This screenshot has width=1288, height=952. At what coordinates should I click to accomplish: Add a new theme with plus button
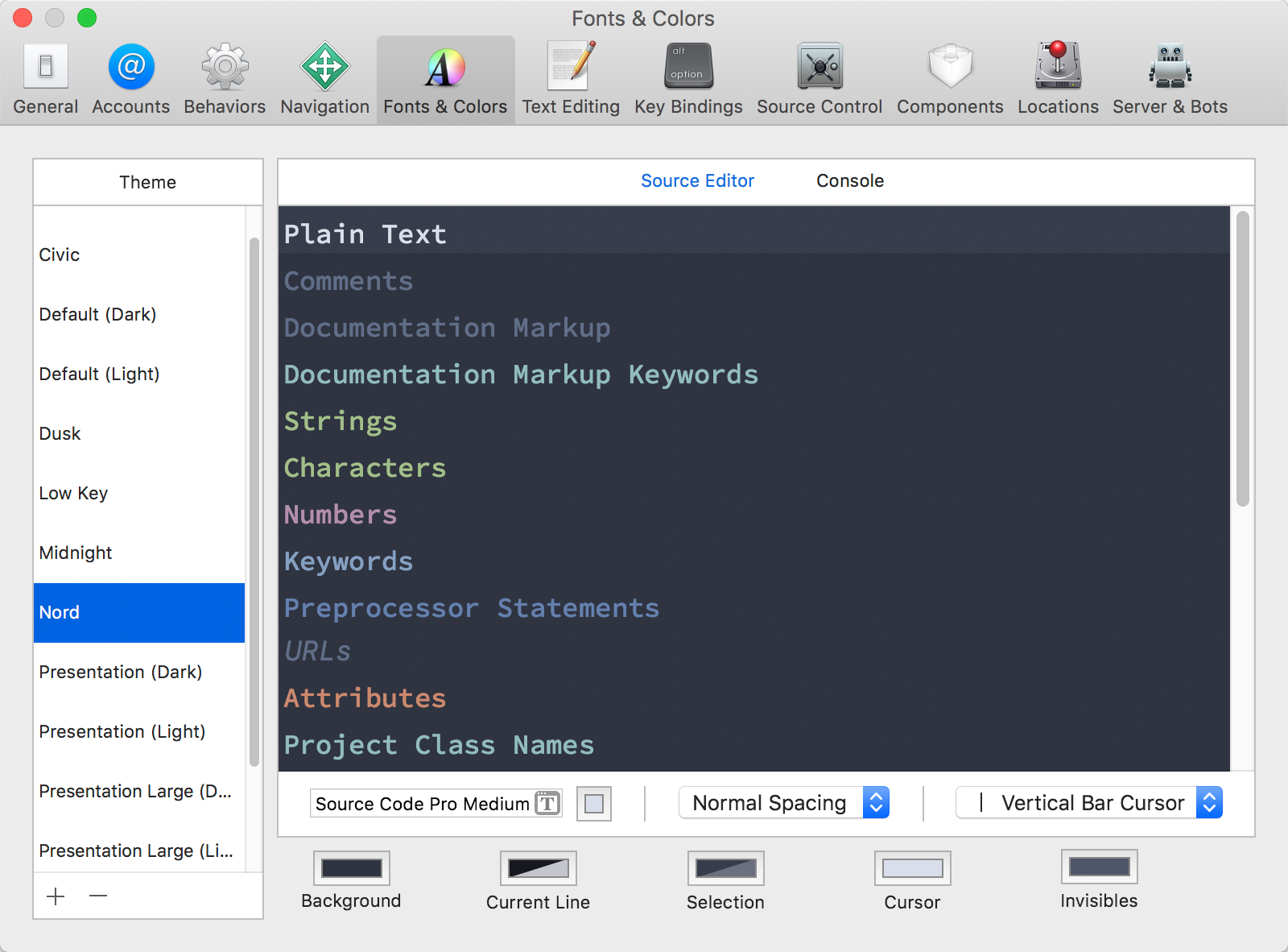[x=56, y=896]
